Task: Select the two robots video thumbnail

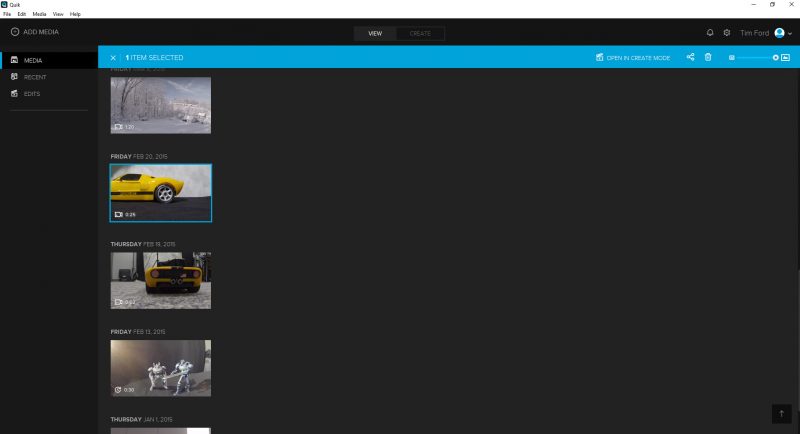Action: pos(160,368)
